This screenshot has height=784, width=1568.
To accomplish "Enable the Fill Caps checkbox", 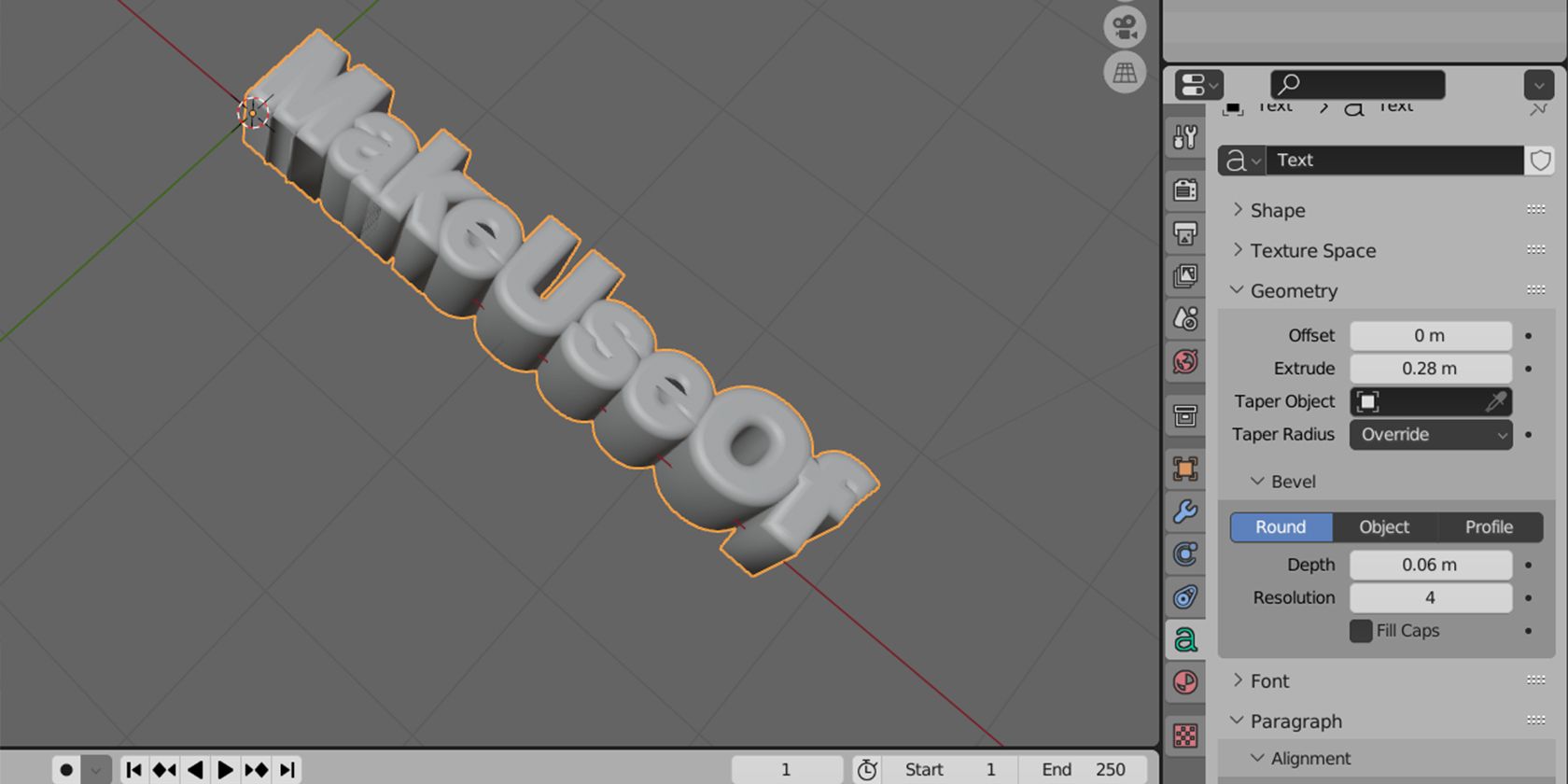I will tap(1361, 631).
